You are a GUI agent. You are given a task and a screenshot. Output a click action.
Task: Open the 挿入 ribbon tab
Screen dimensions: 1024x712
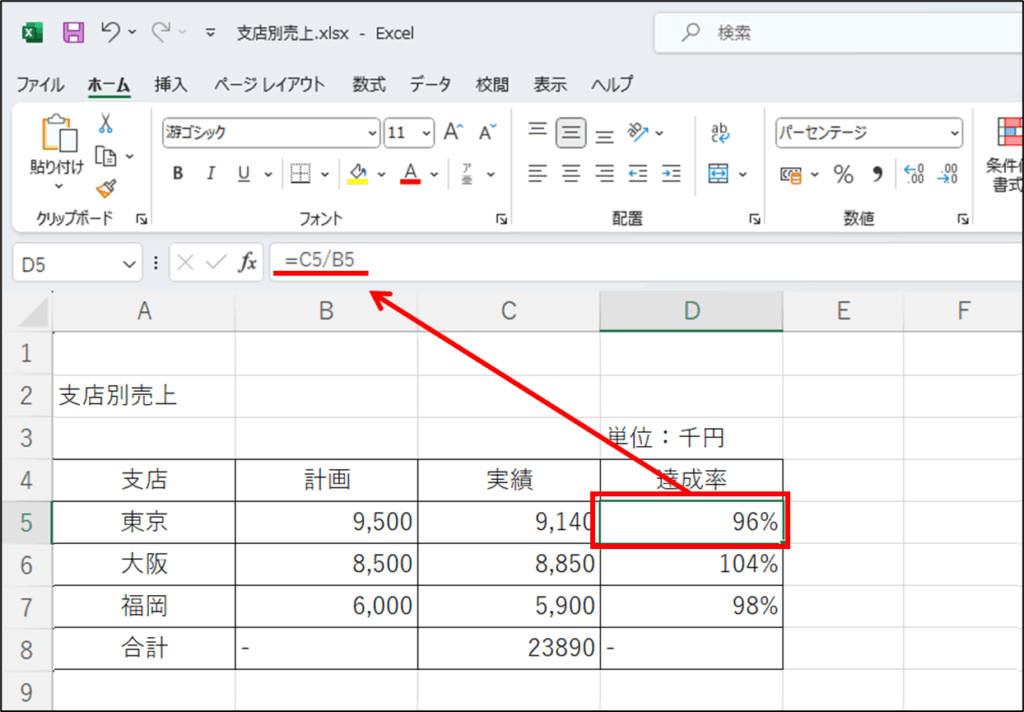pyautogui.click(x=170, y=85)
